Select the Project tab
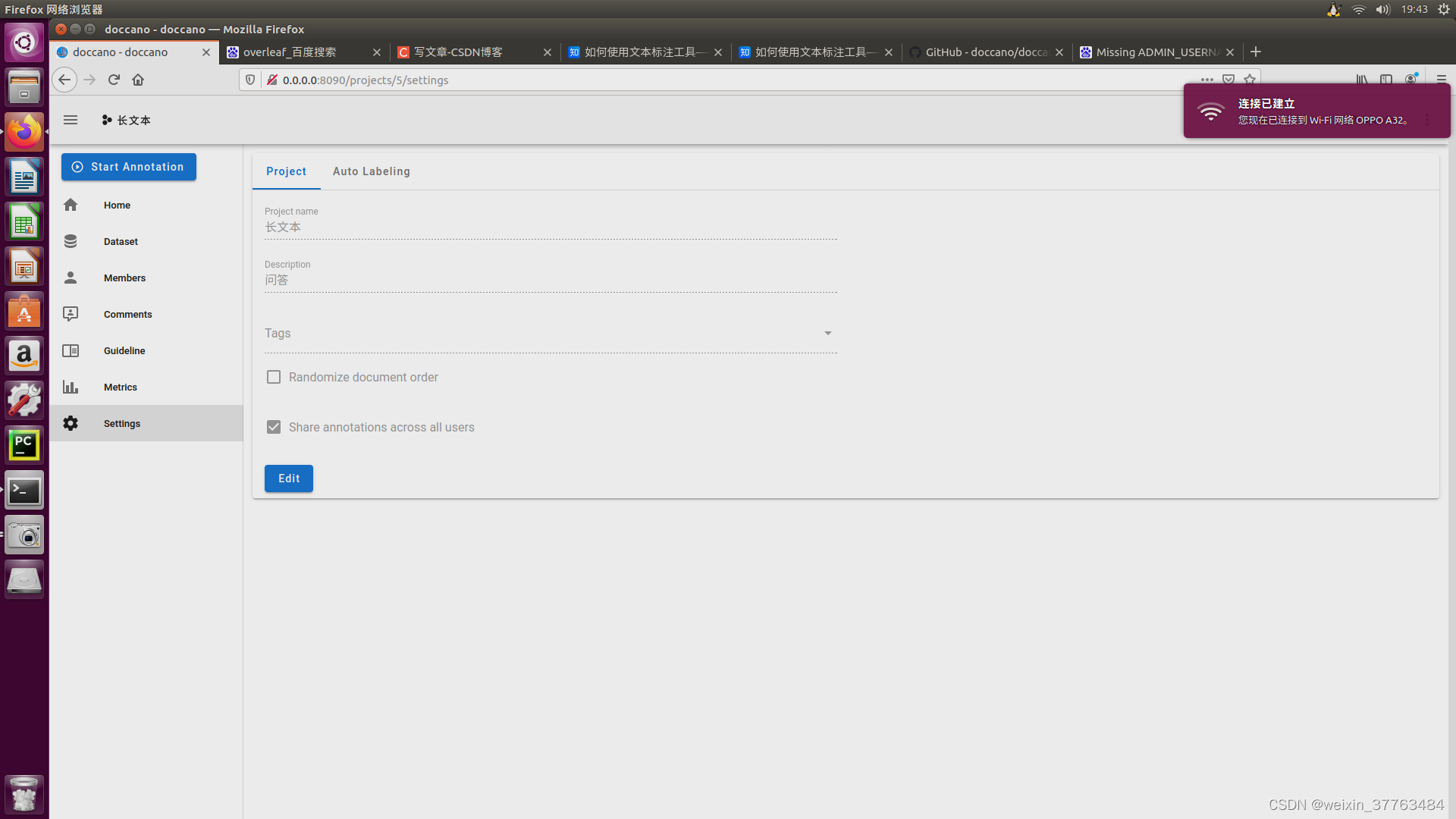The height and width of the screenshot is (819, 1456). coord(286,171)
